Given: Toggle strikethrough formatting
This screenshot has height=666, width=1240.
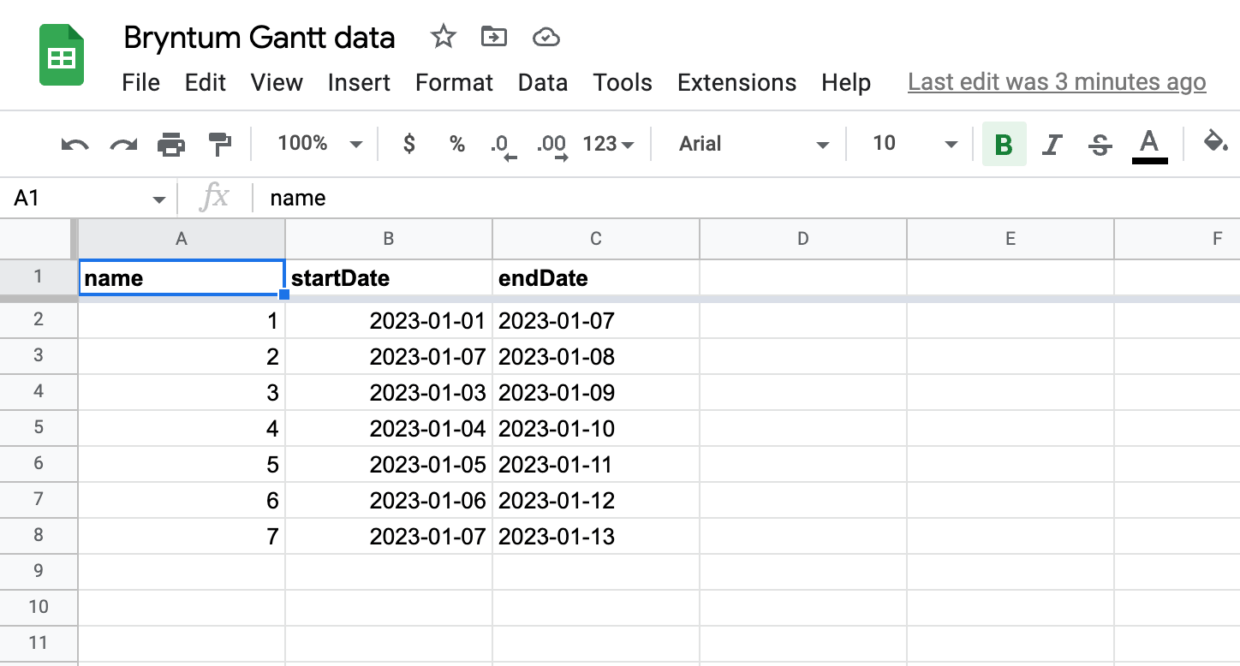Looking at the screenshot, I should (1099, 143).
